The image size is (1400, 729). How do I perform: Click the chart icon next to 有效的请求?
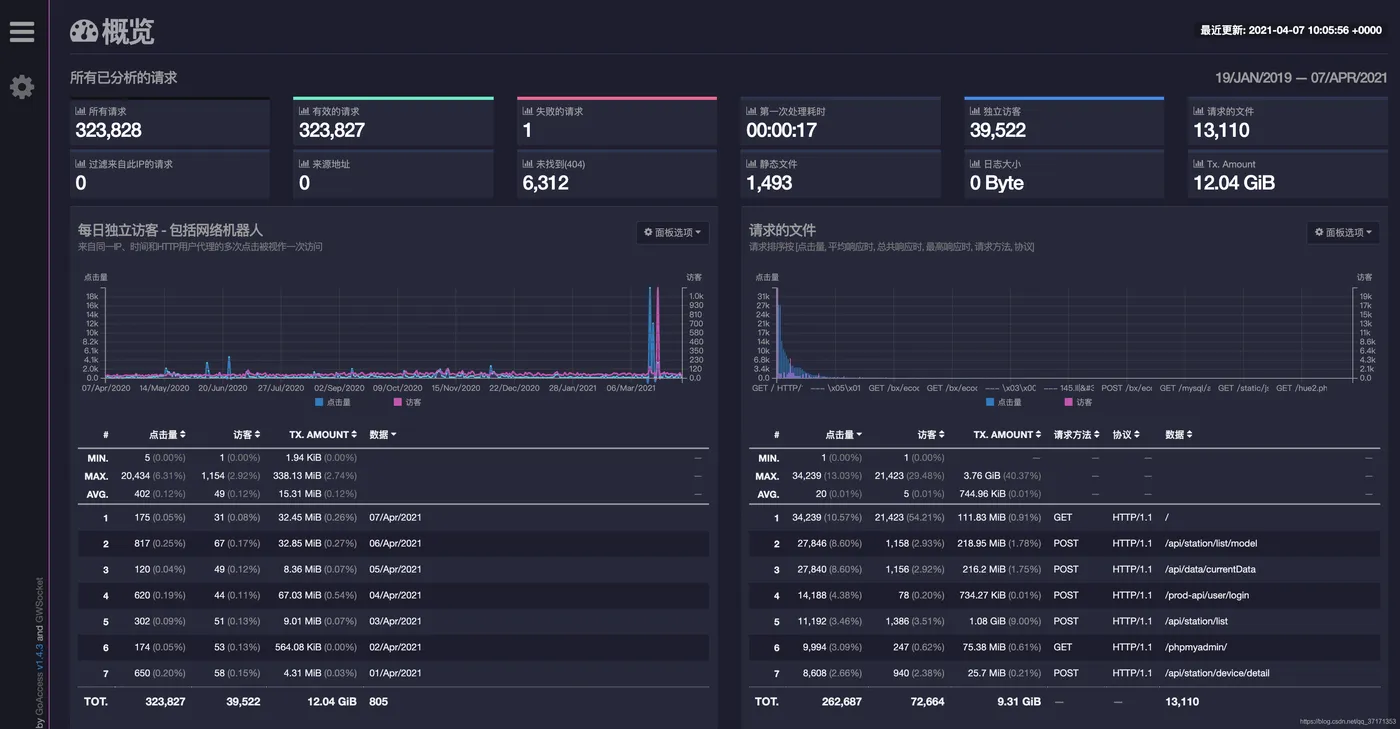point(304,112)
